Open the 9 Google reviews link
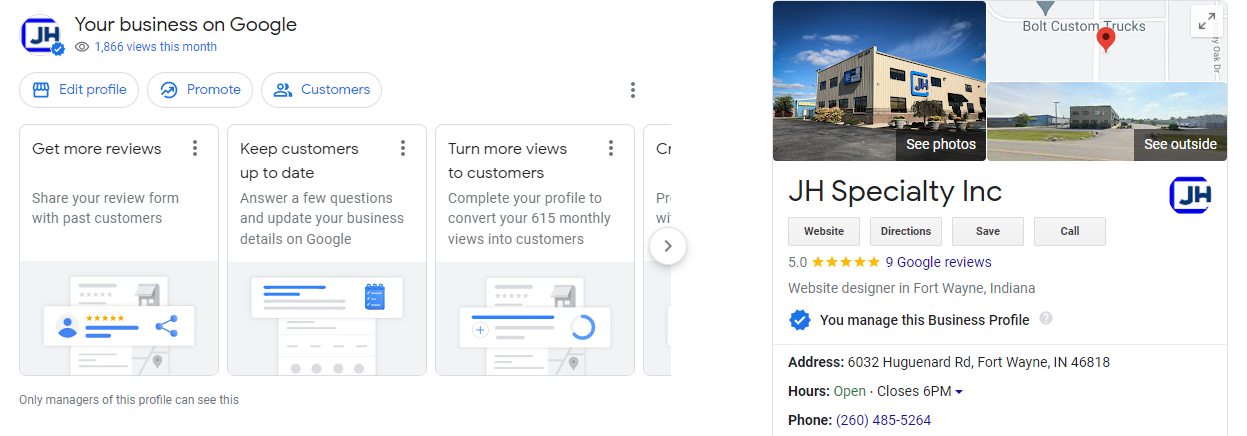This screenshot has height=436, width=1247. (x=938, y=262)
